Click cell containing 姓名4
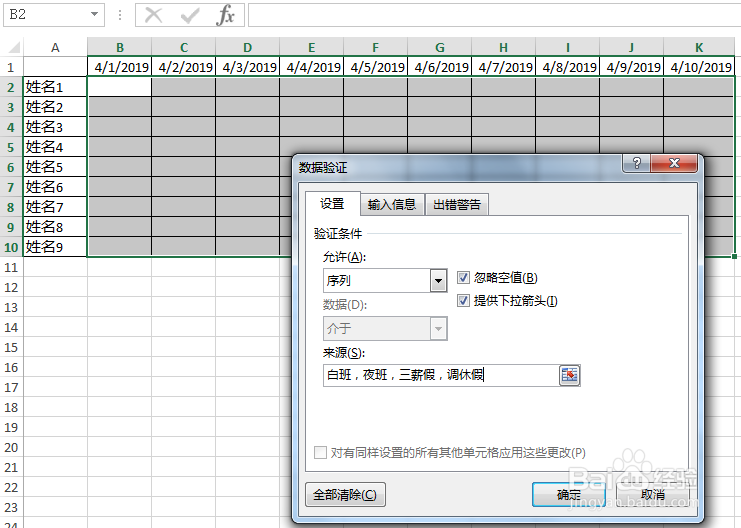The height and width of the screenshot is (528, 741). (x=55, y=147)
